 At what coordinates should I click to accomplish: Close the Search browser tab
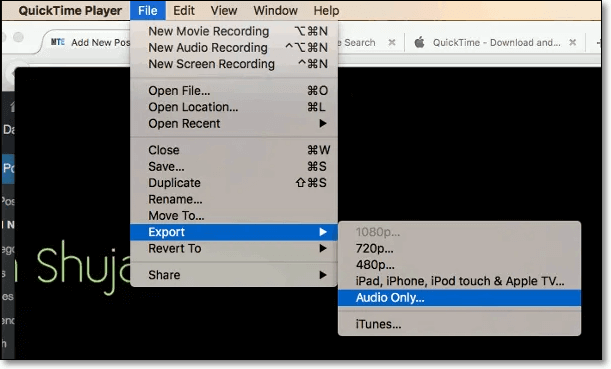[392, 42]
